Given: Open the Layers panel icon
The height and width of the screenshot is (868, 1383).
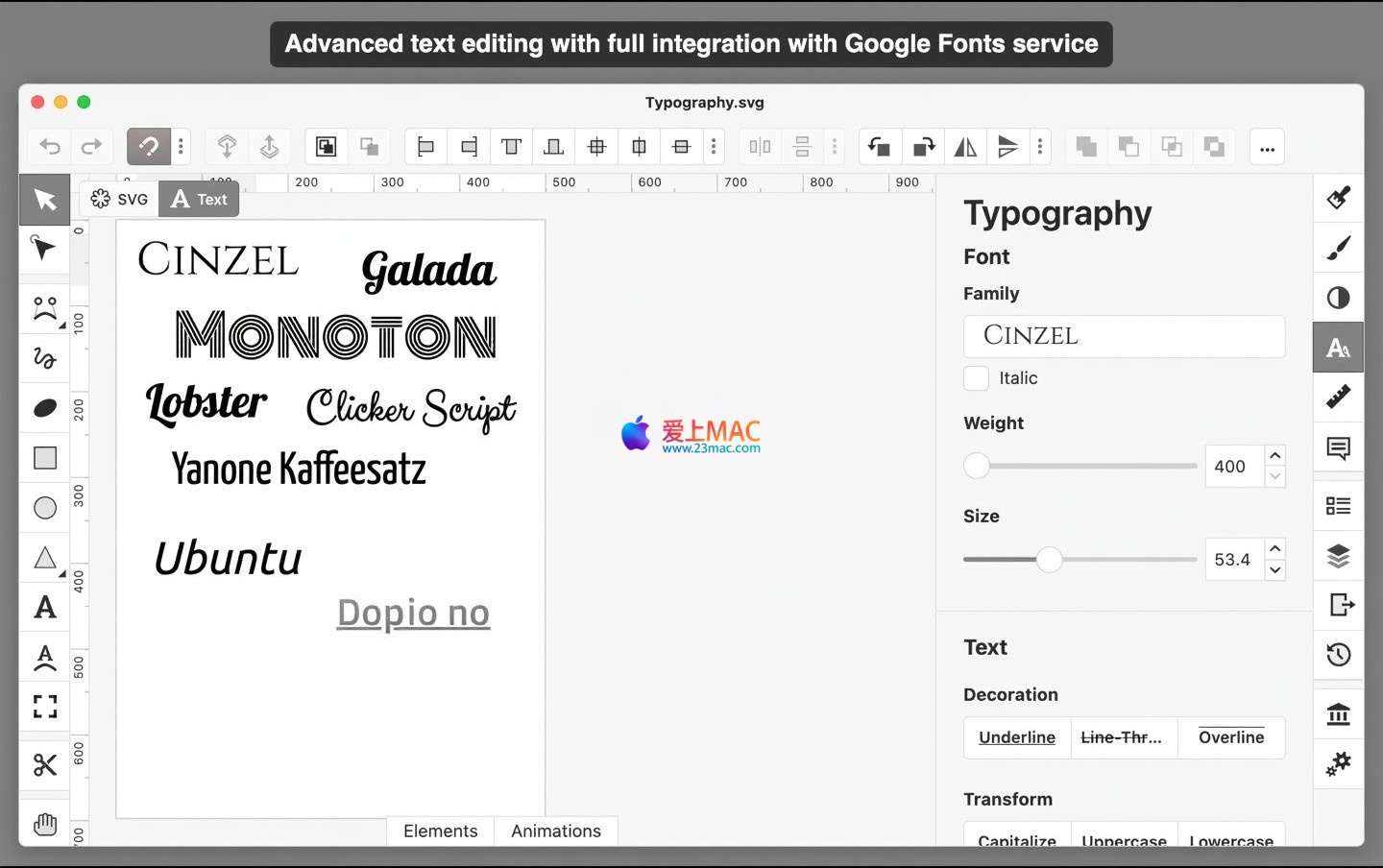Looking at the screenshot, I should click(x=1338, y=556).
